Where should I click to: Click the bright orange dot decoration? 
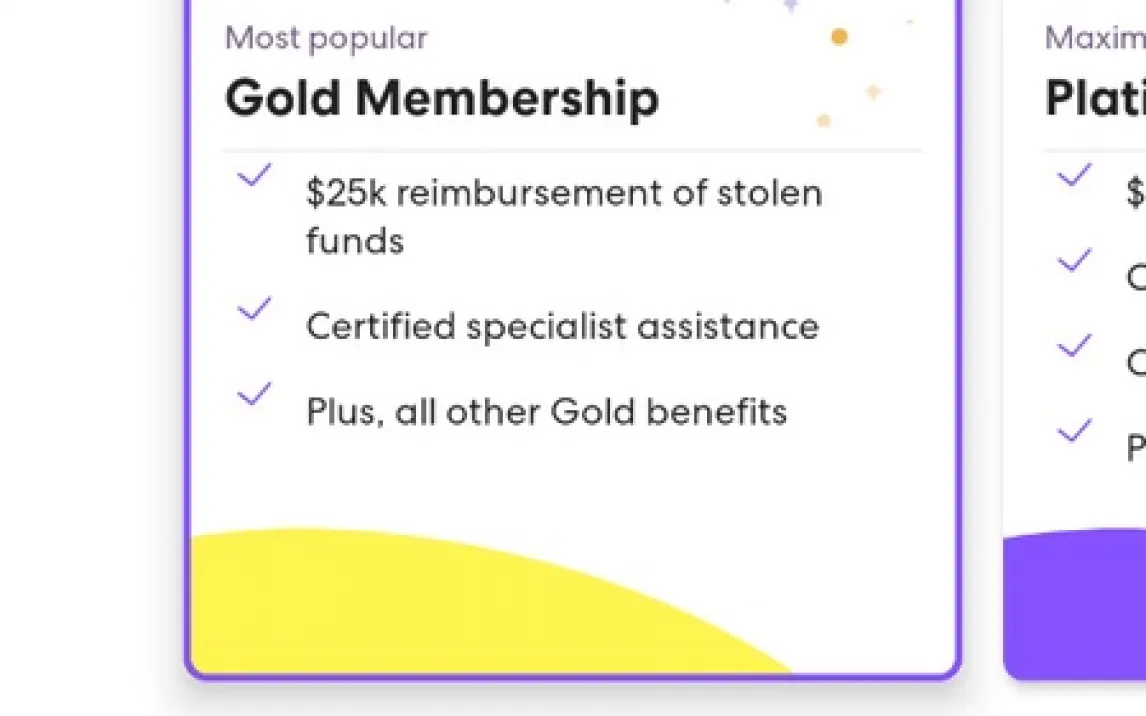tap(839, 37)
